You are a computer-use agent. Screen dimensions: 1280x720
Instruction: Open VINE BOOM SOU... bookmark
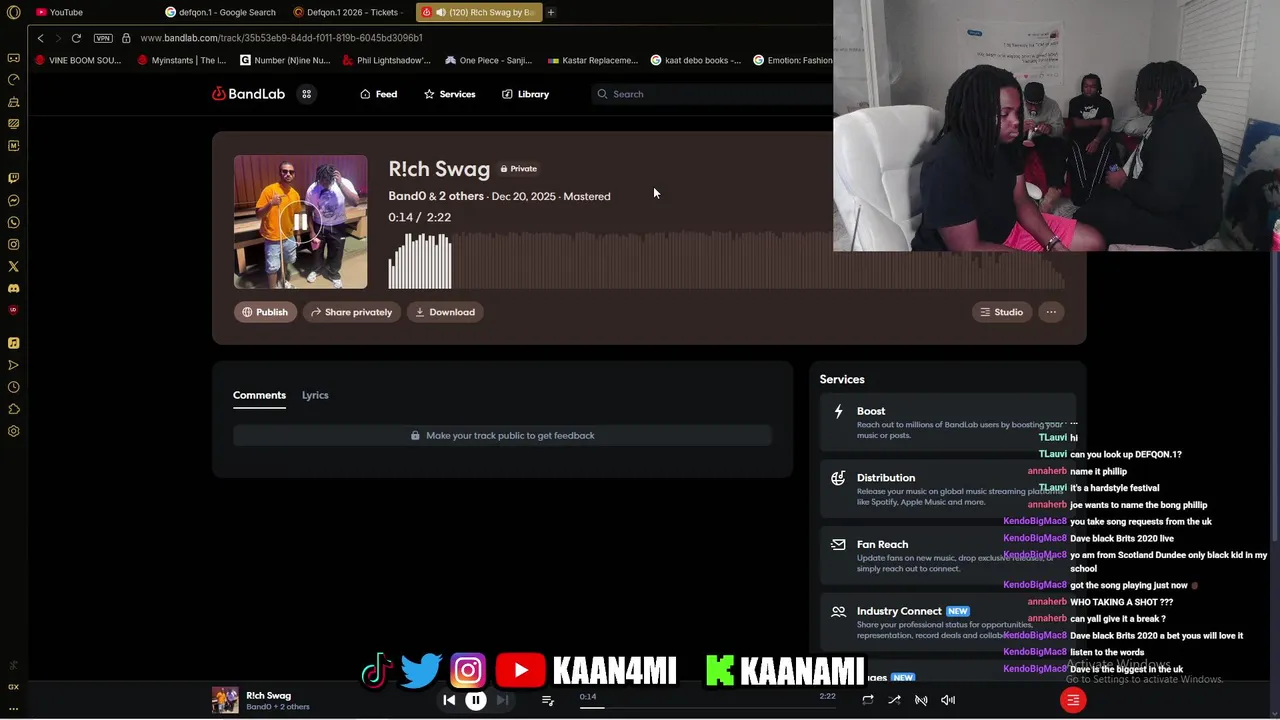tap(78, 60)
